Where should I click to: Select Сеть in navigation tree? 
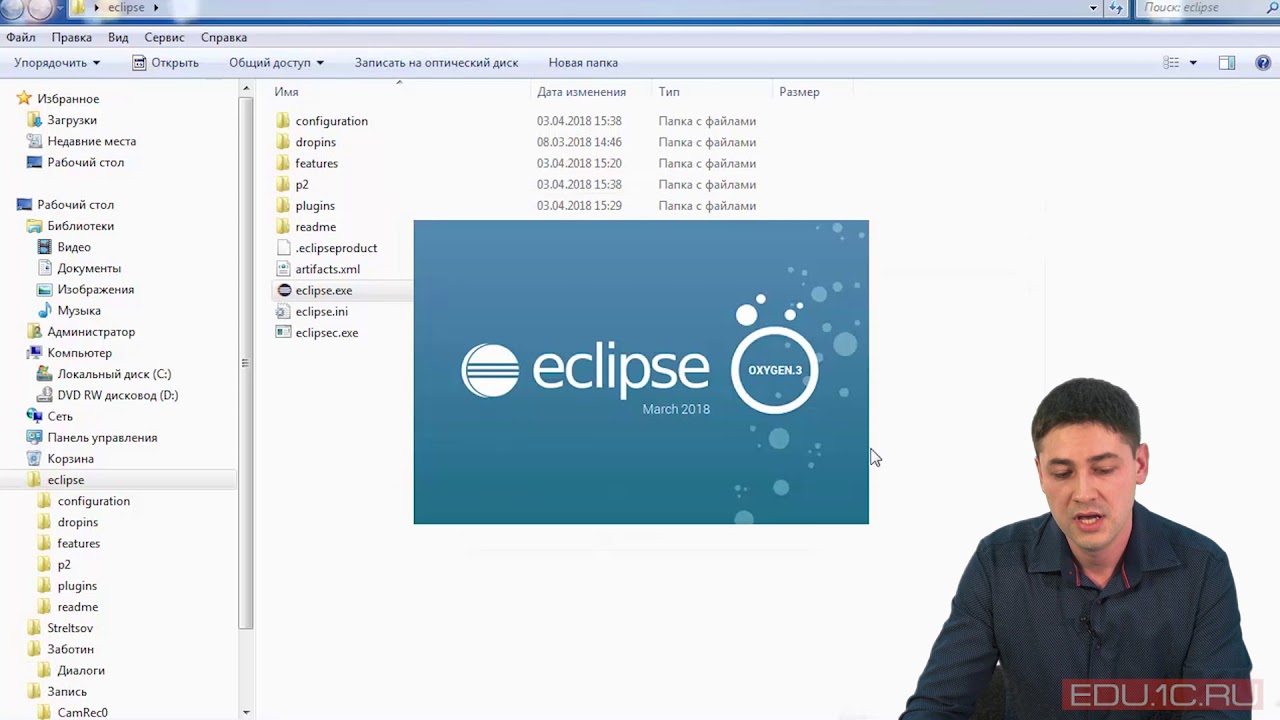click(60, 416)
